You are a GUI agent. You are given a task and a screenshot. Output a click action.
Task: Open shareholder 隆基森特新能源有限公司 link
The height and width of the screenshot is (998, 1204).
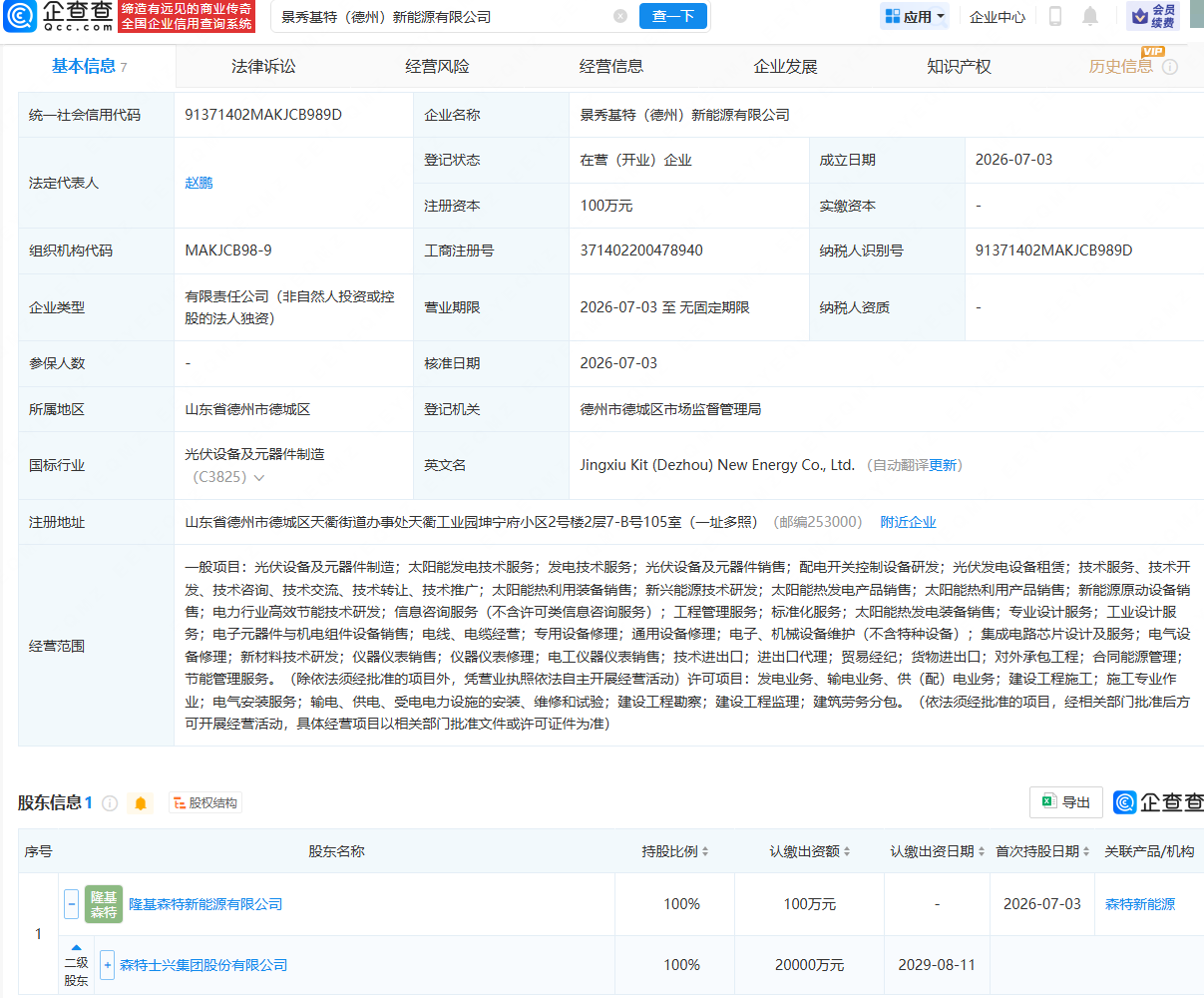(x=205, y=904)
